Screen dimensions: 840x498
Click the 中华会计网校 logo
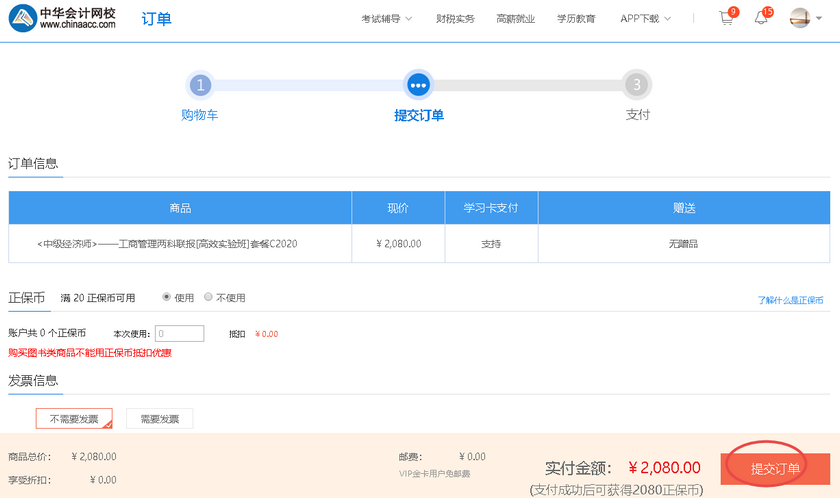62,19
